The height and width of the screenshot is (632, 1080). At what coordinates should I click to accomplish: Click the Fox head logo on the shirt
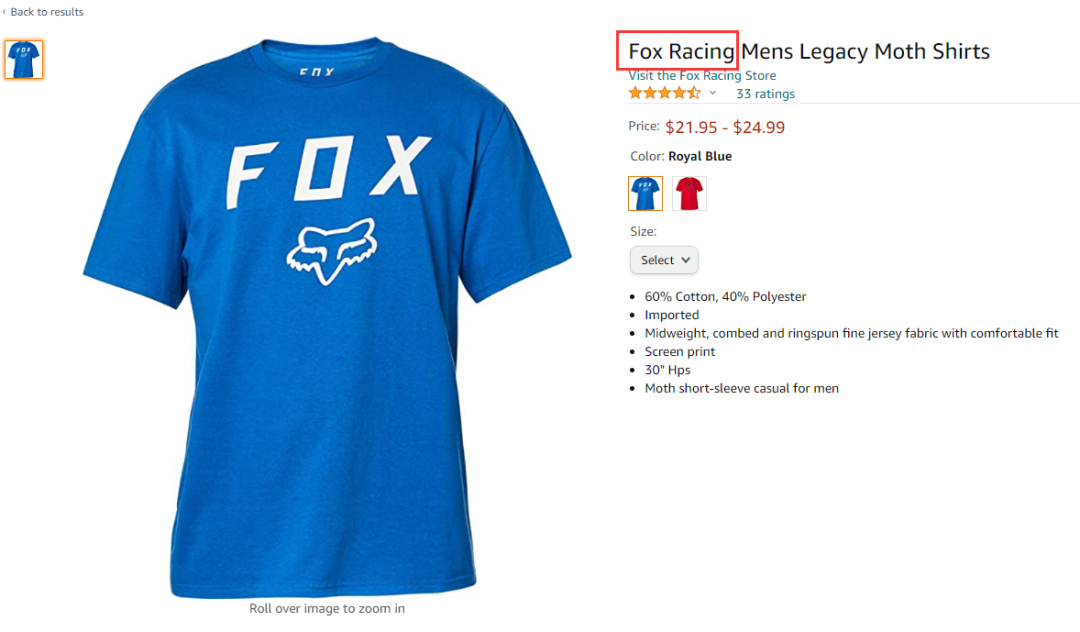331,251
